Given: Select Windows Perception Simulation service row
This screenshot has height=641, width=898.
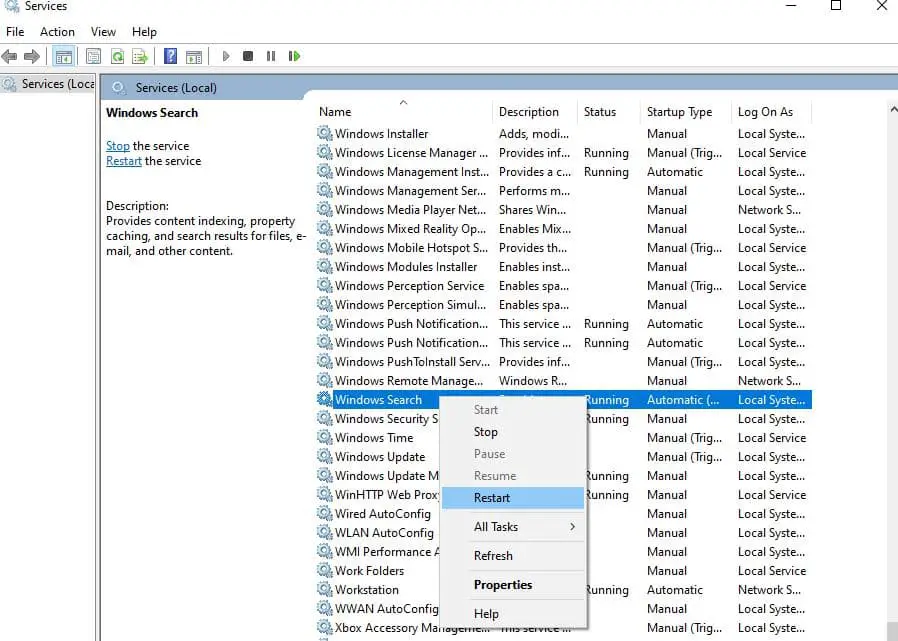Looking at the screenshot, I should click(x=564, y=305).
